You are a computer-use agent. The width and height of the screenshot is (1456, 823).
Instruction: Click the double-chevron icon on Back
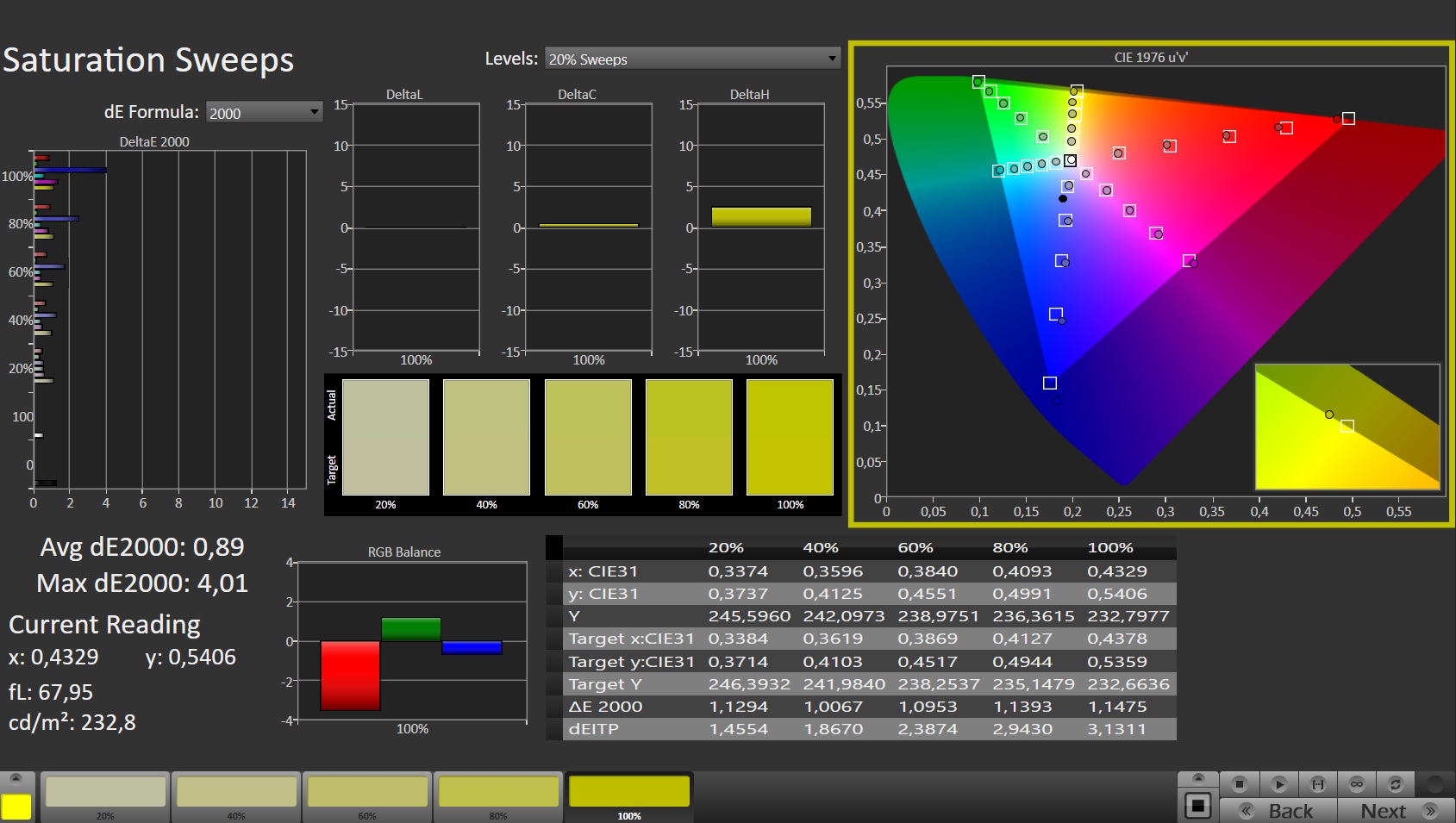coord(1247,811)
